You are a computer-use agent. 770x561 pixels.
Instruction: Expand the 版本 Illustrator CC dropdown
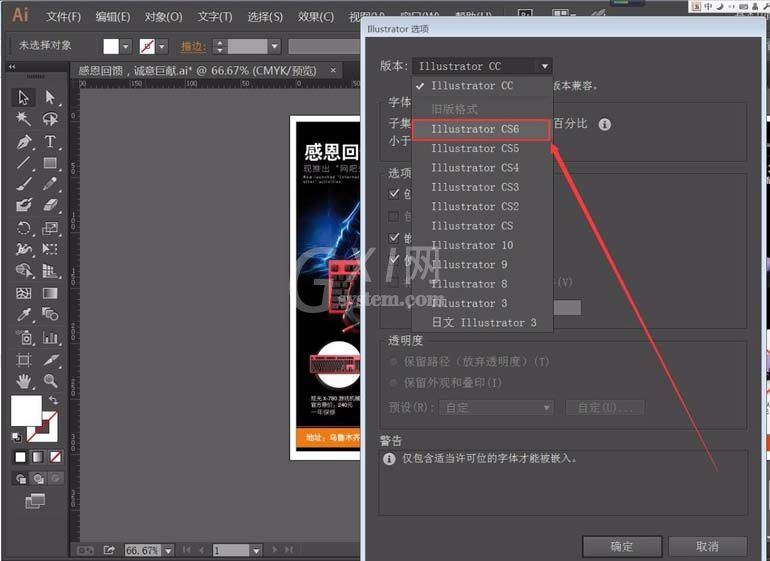click(x=482, y=66)
